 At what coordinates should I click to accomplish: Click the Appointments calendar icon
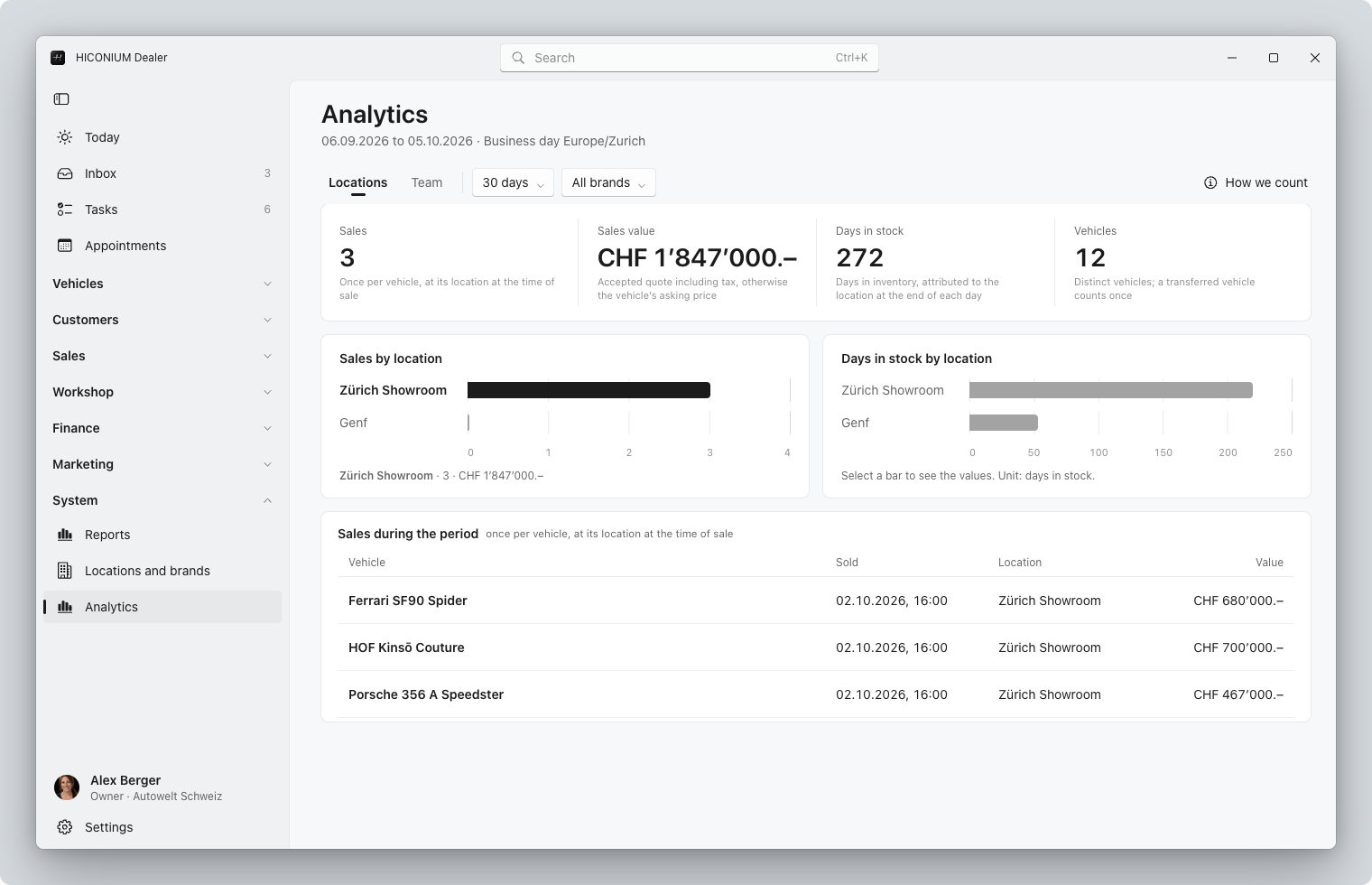[65, 246]
